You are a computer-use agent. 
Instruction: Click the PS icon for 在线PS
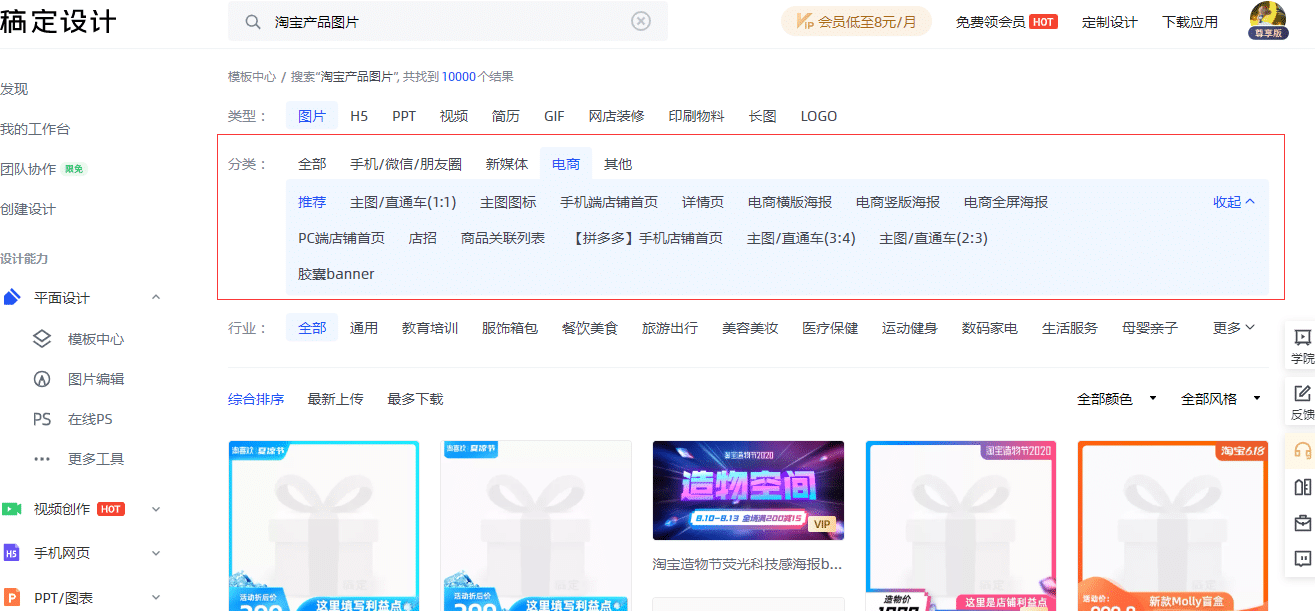[42, 419]
